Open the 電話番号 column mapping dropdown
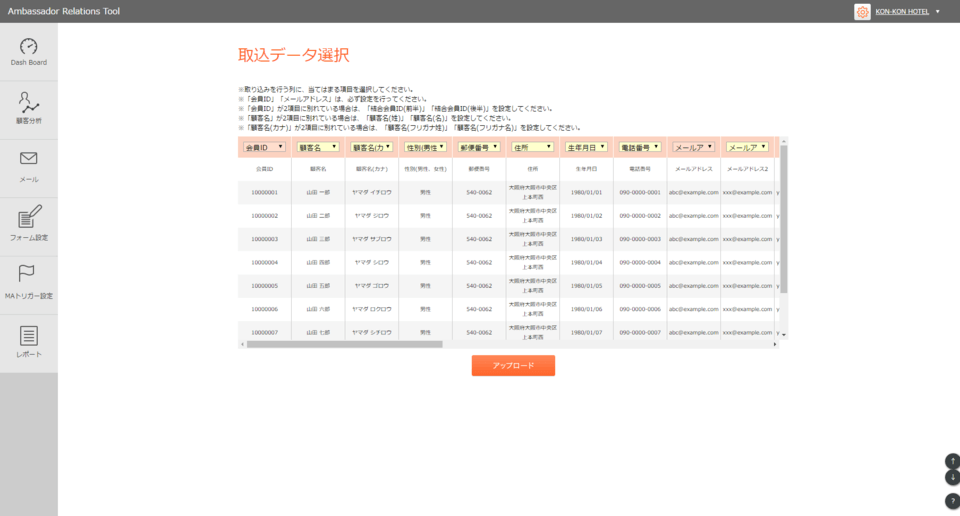The image size is (960, 516). (x=640, y=147)
